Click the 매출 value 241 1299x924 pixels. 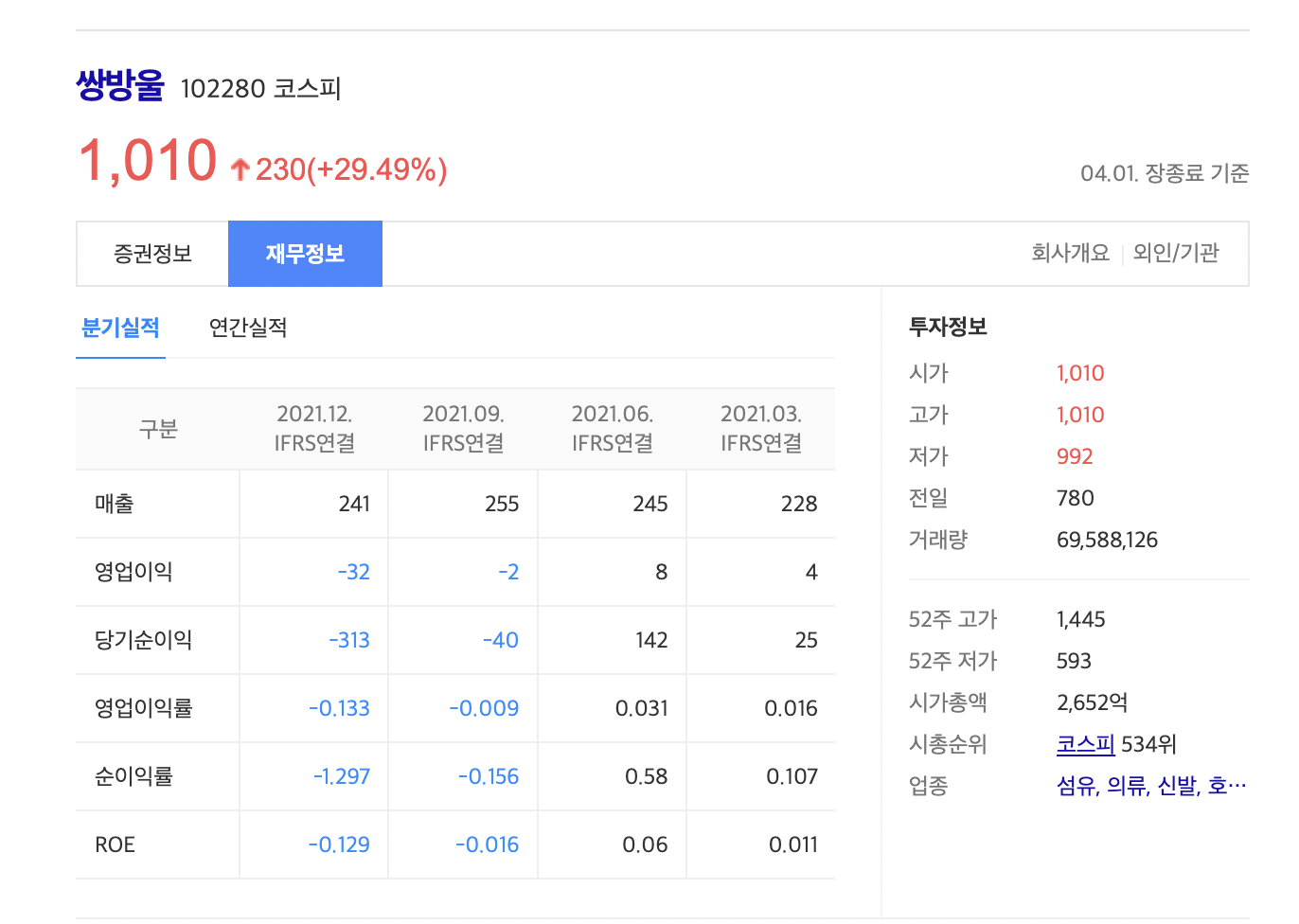coord(354,504)
